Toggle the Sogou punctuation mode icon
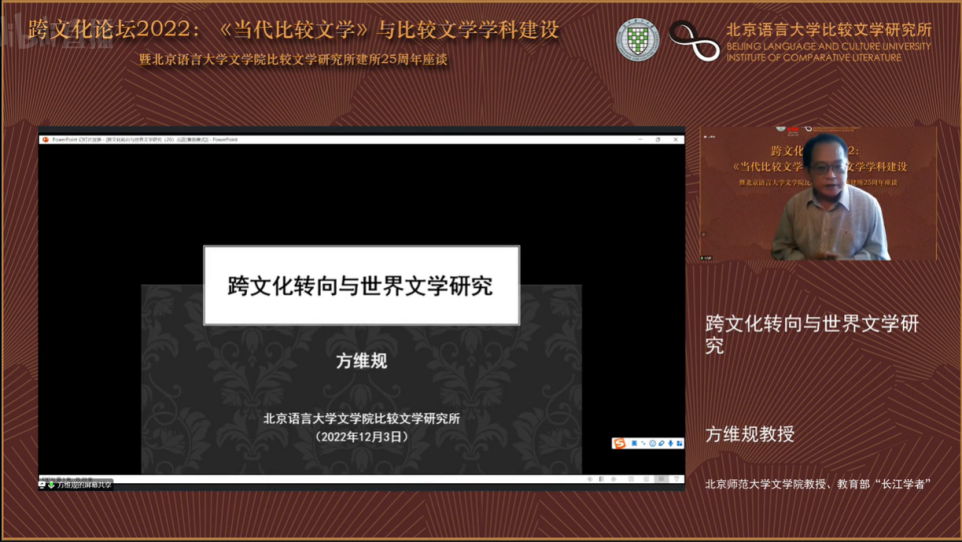962x542 pixels. 642,443
